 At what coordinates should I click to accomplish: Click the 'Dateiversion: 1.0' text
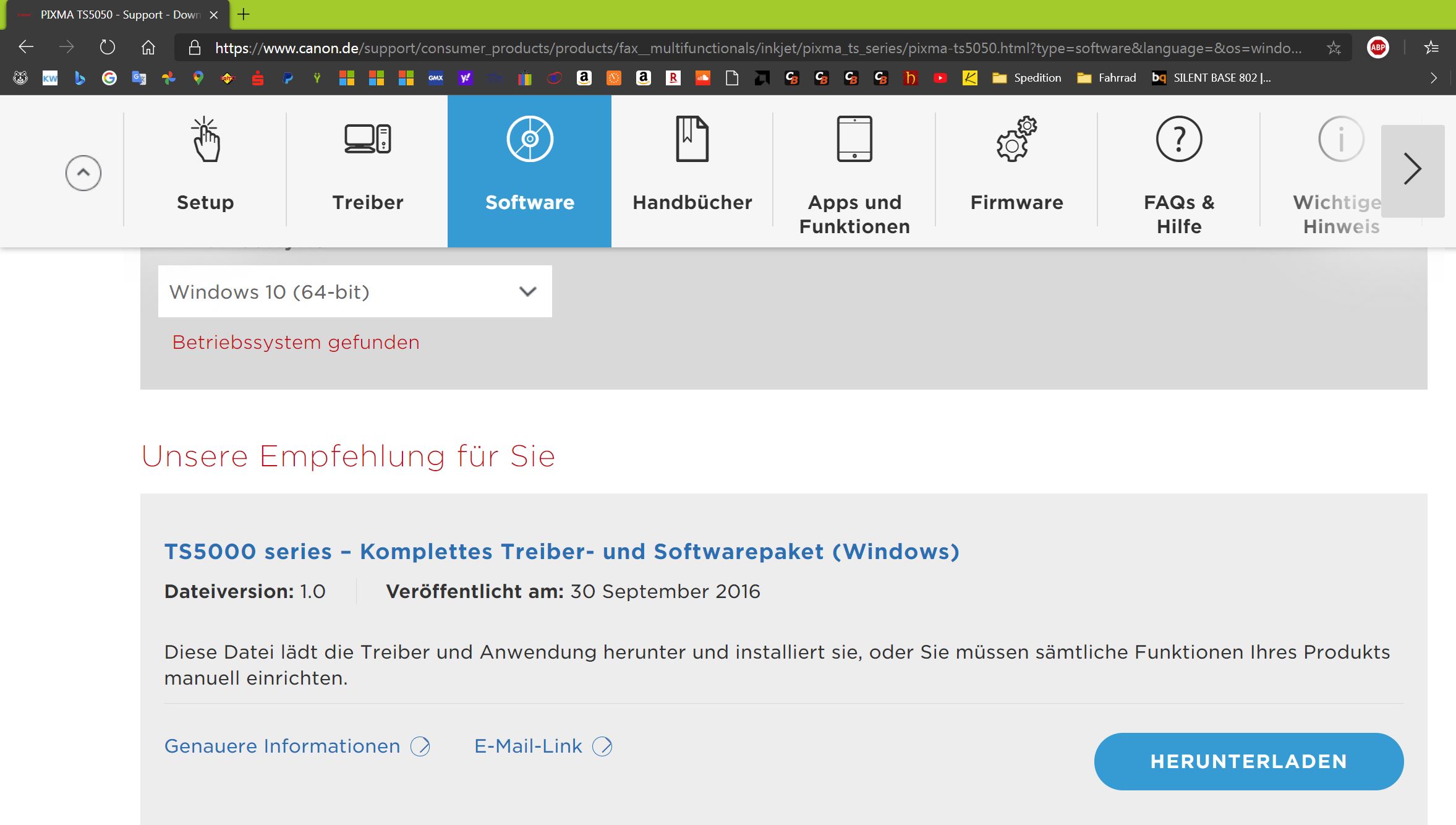(x=245, y=591)
